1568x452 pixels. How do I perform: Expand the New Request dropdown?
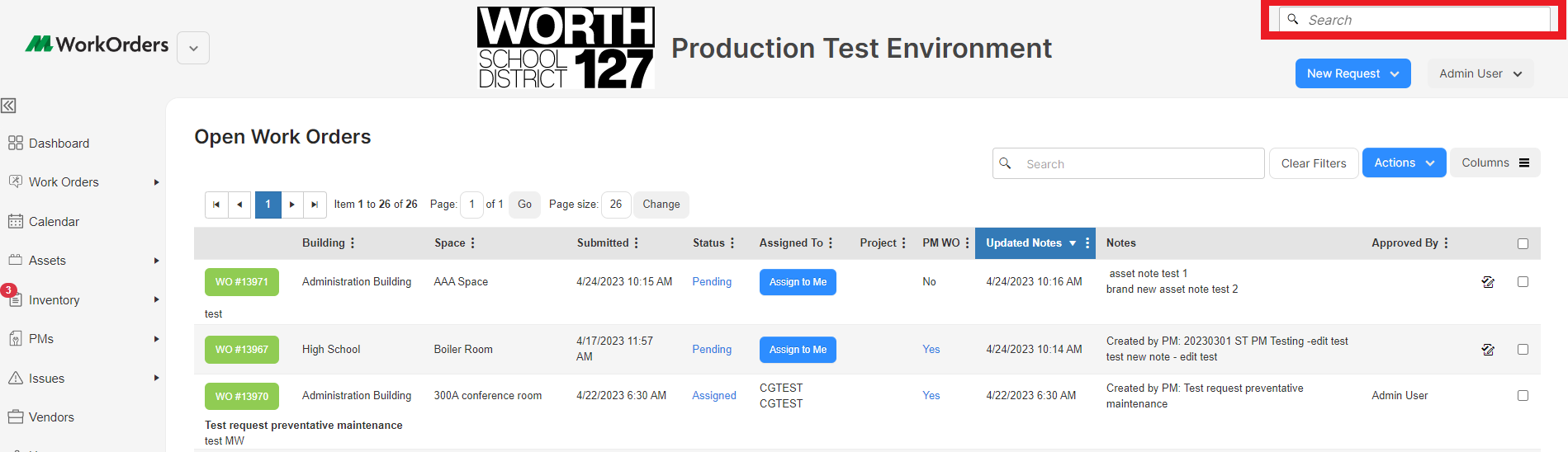1352,73
